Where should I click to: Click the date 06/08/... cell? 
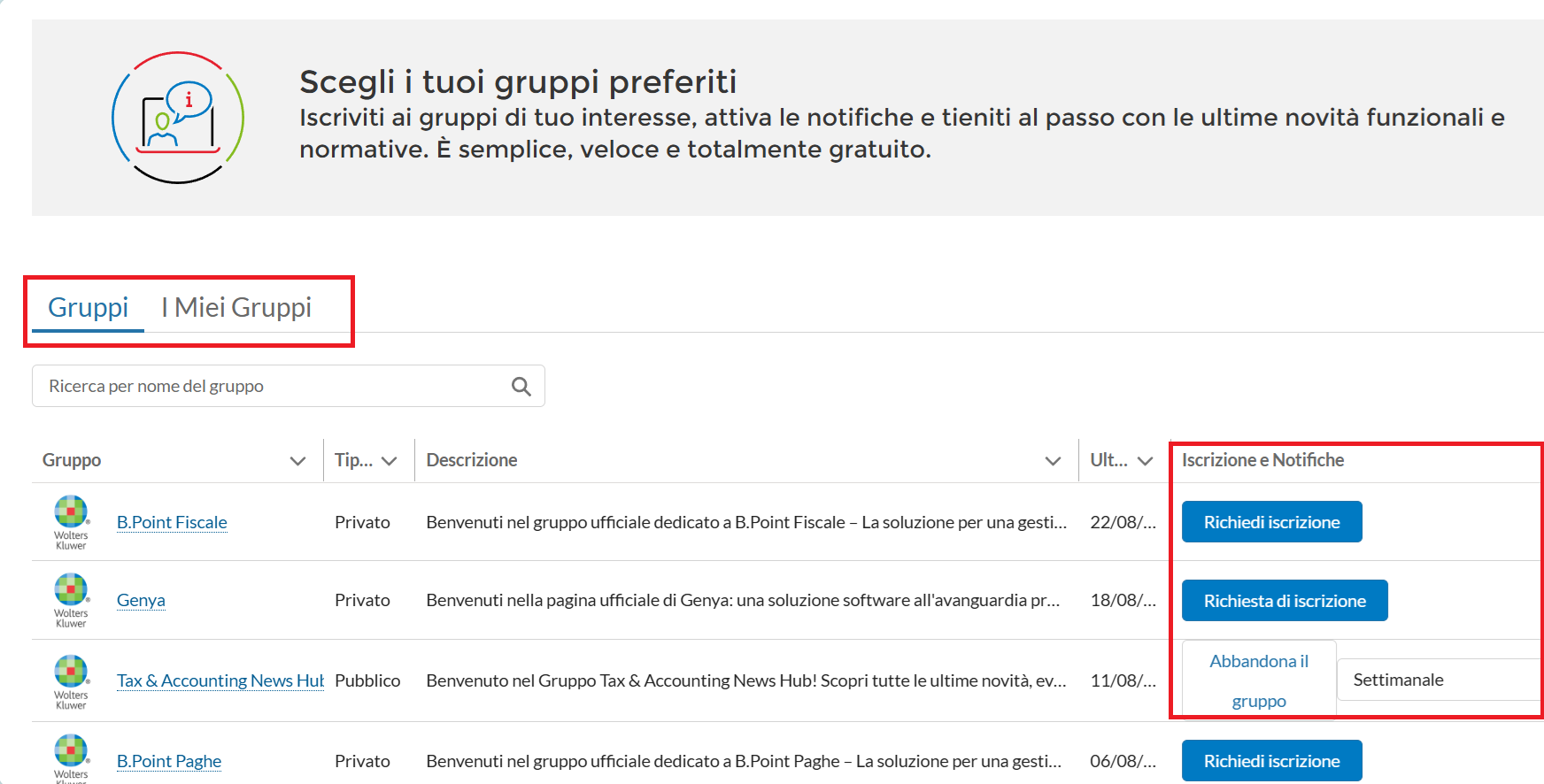(1123, 761)
